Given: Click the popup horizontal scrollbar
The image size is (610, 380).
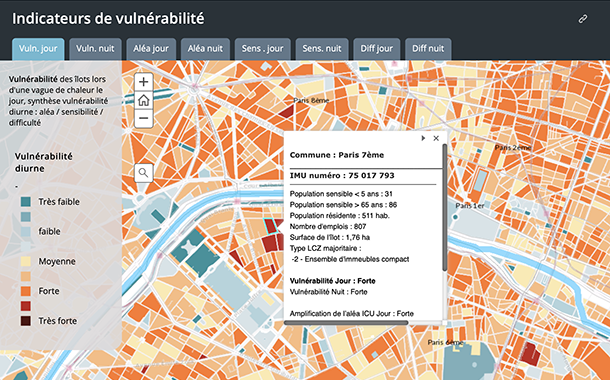Looking at the screenshot, I should 346,322.
